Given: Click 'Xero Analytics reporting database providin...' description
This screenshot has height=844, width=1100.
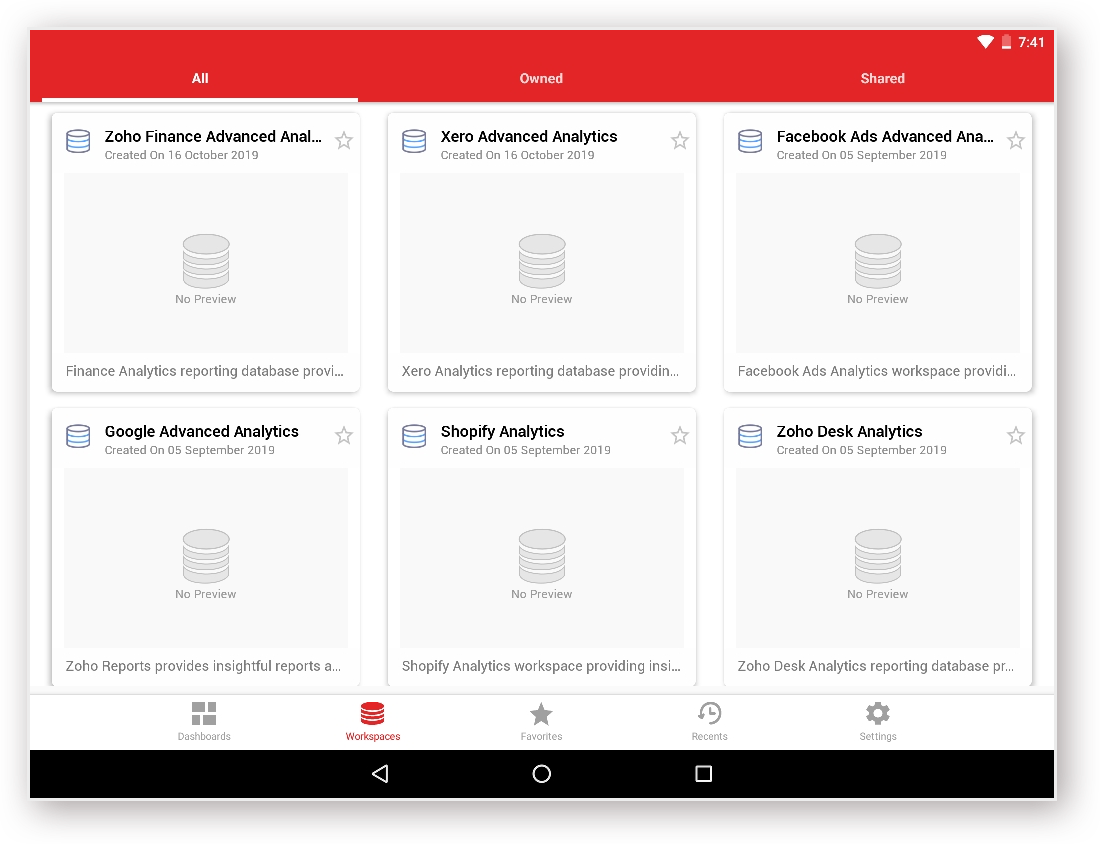Looking at the screenshot, I should [540, 371].
